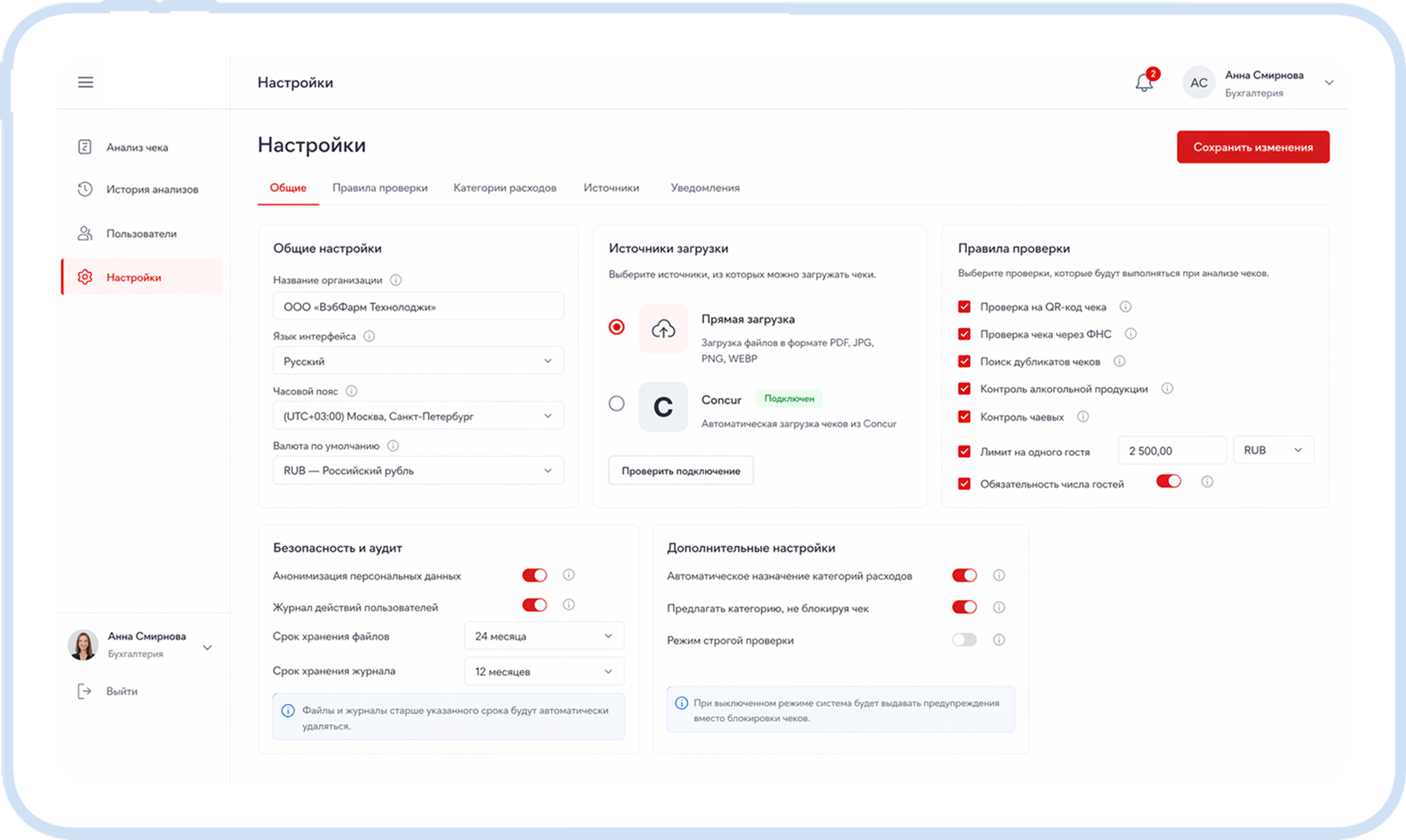The width and height of the screenshot is (1406, 840).
Task: Uncheck Контроль алкогольной продукции checkbox
Action: pos(965,389)
